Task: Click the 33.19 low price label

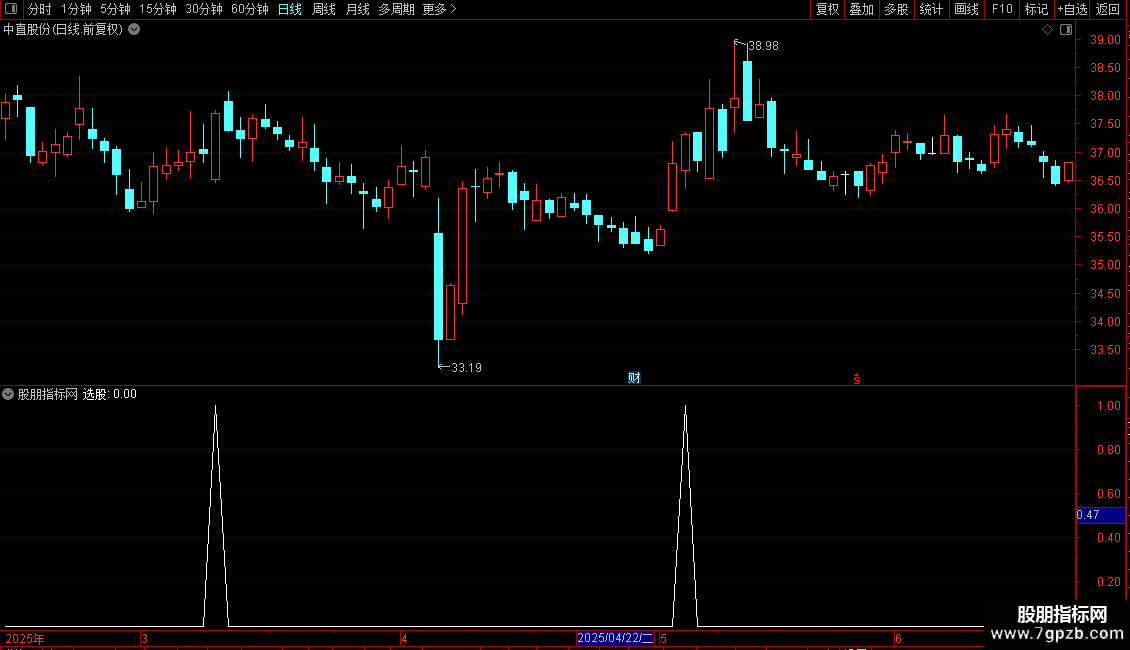Action: [x=466, y=368]
